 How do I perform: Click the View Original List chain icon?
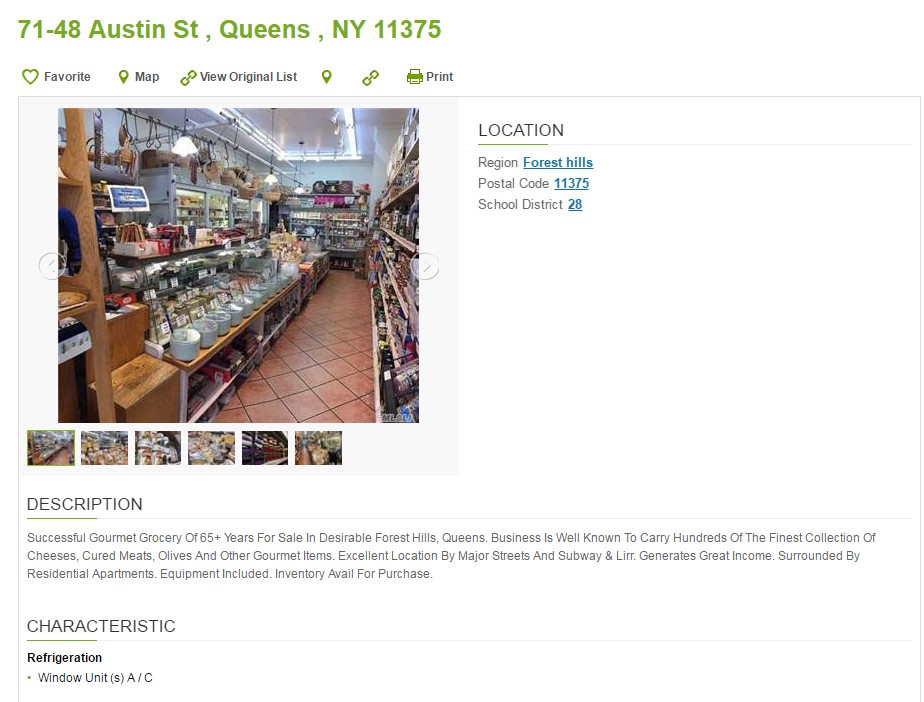pyautogui.click(x=188, y=78)
